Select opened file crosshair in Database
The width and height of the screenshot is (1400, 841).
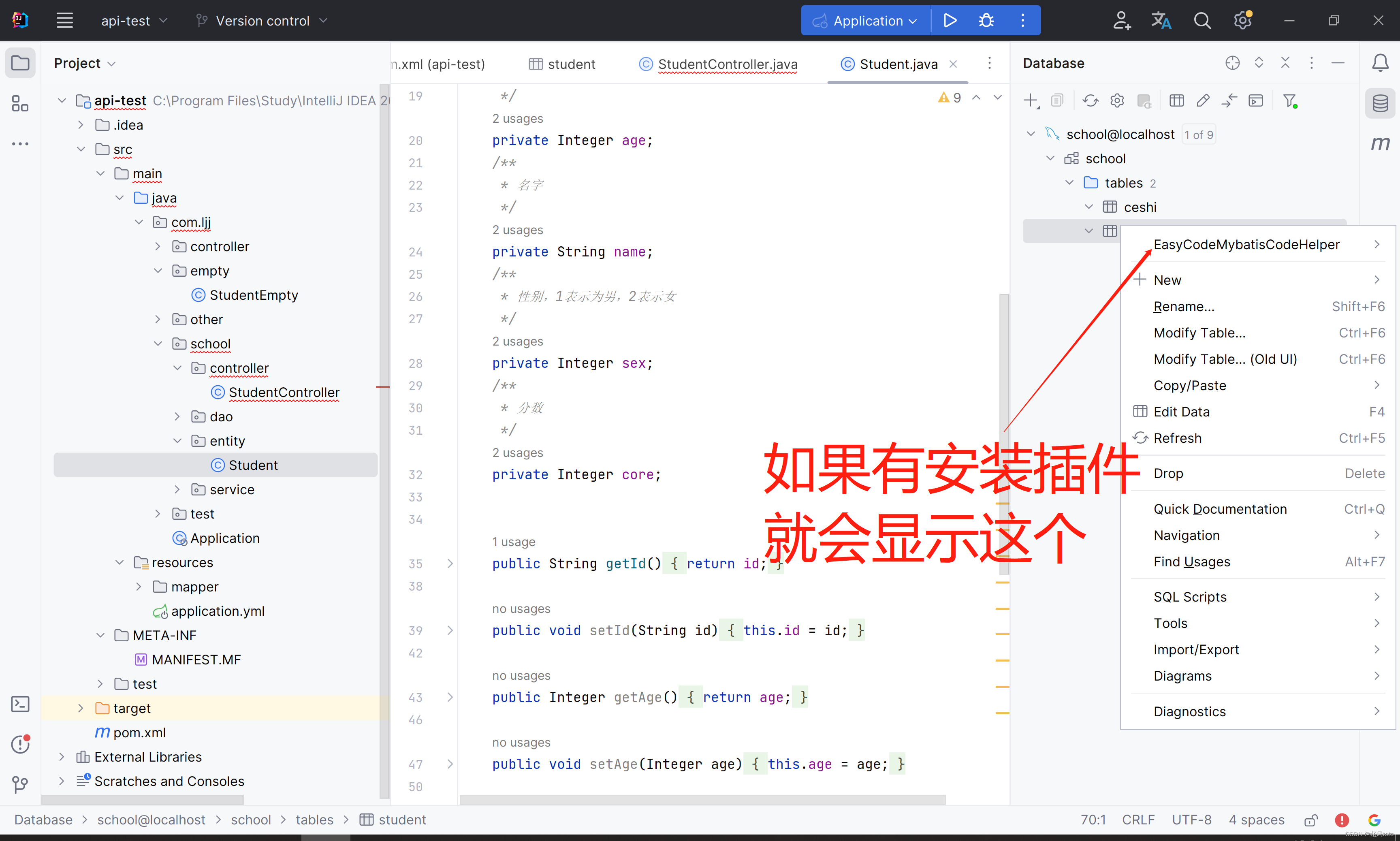tap(1232, 63)
